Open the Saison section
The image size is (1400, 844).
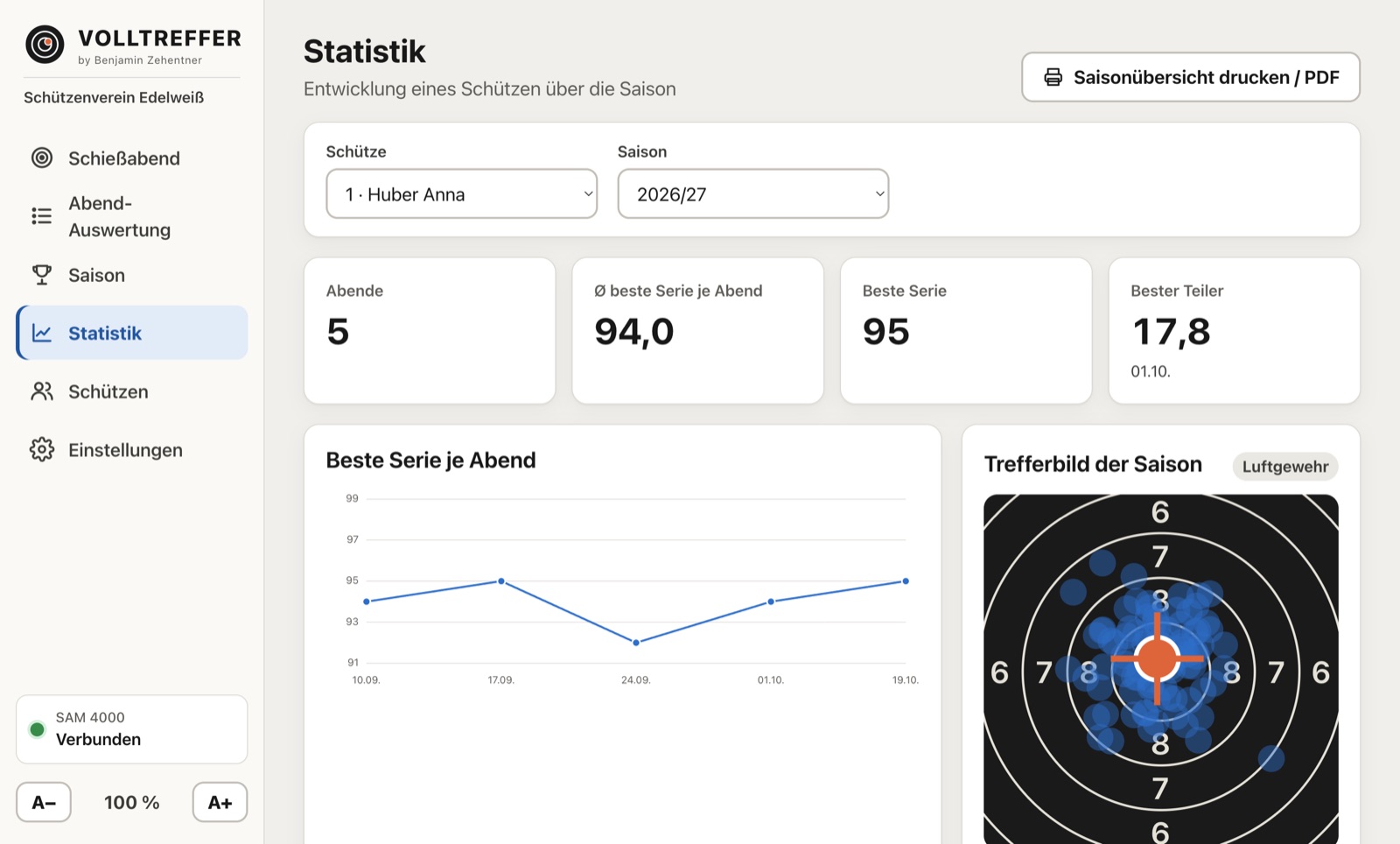(131, 275)
